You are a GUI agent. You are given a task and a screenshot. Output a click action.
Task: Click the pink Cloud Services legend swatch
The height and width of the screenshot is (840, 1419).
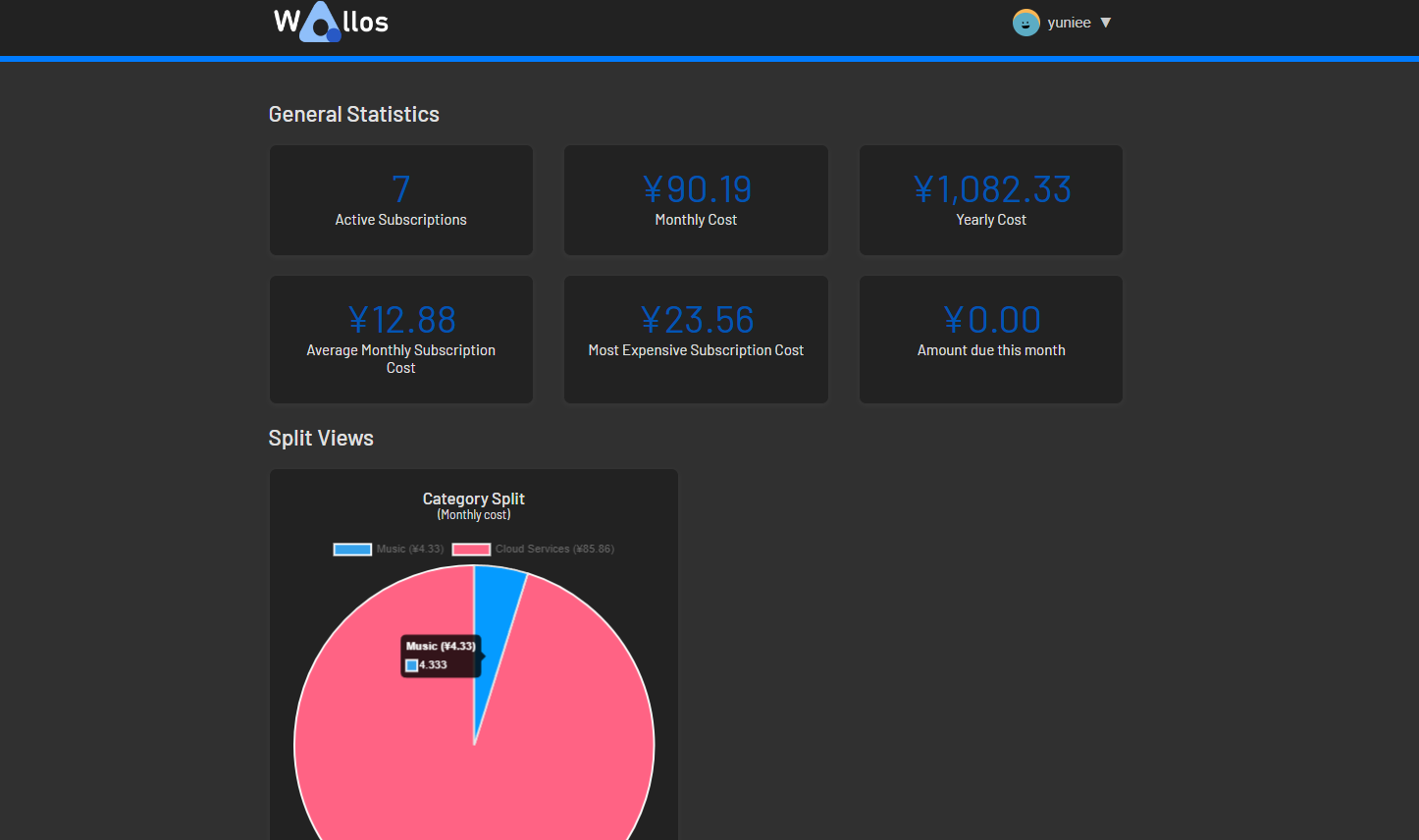click(471, 550)
